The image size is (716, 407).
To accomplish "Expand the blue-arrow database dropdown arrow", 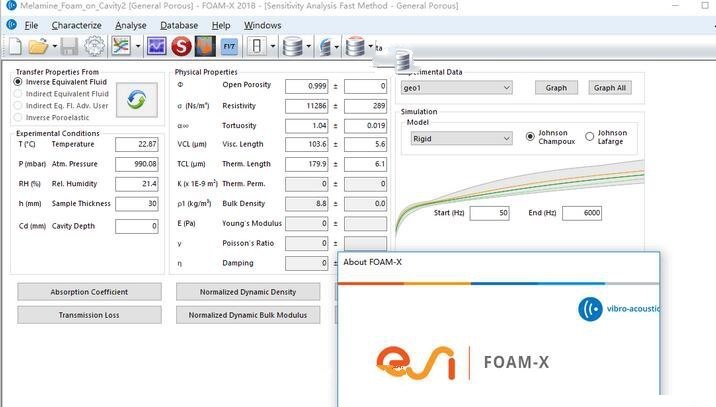I will point(337,47).
